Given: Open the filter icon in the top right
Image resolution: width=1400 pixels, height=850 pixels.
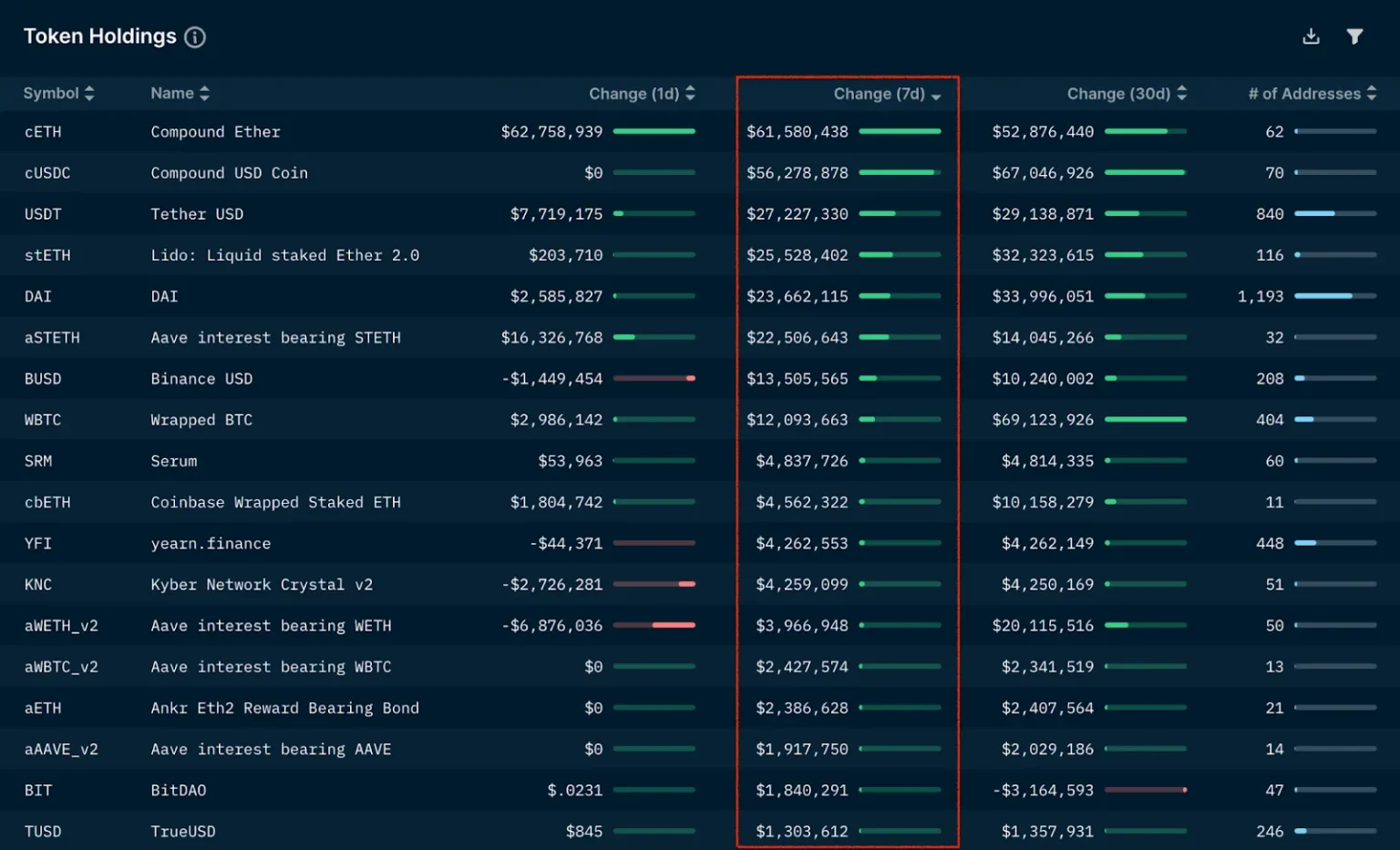Looking at the screenshot, I should pos(1354,36).
